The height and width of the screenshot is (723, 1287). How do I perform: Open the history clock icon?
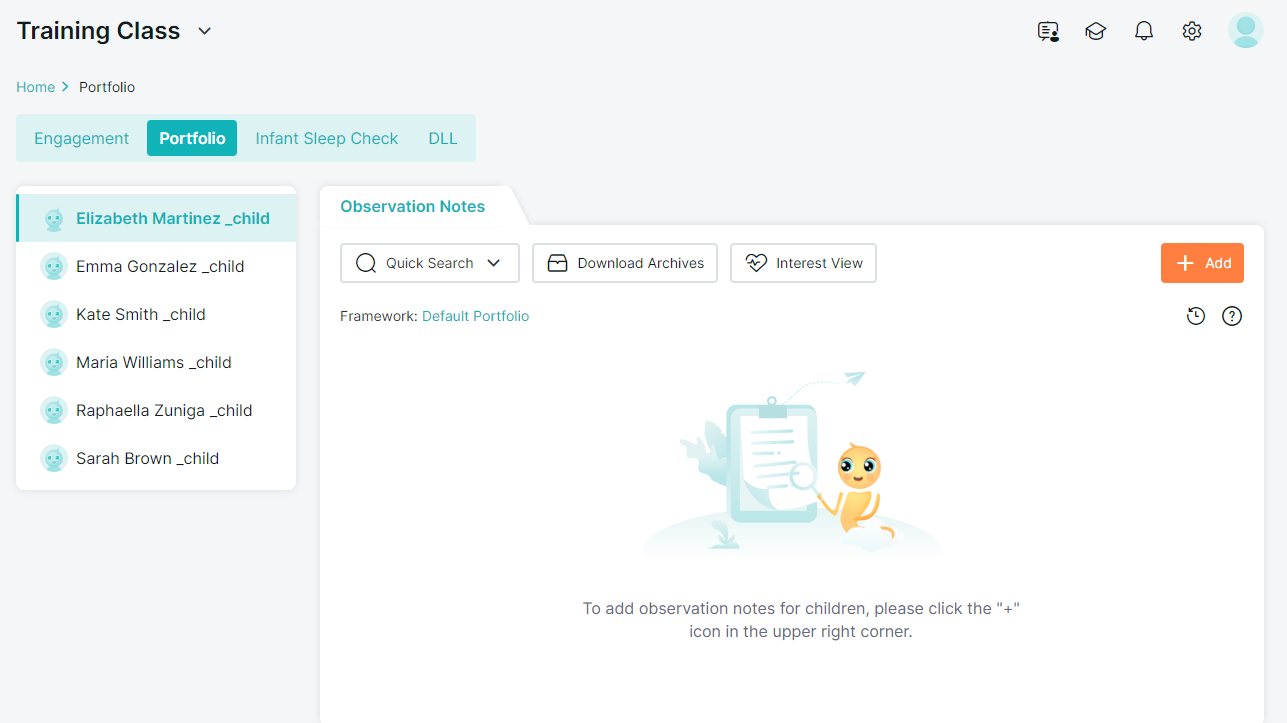coord(1196,316)
